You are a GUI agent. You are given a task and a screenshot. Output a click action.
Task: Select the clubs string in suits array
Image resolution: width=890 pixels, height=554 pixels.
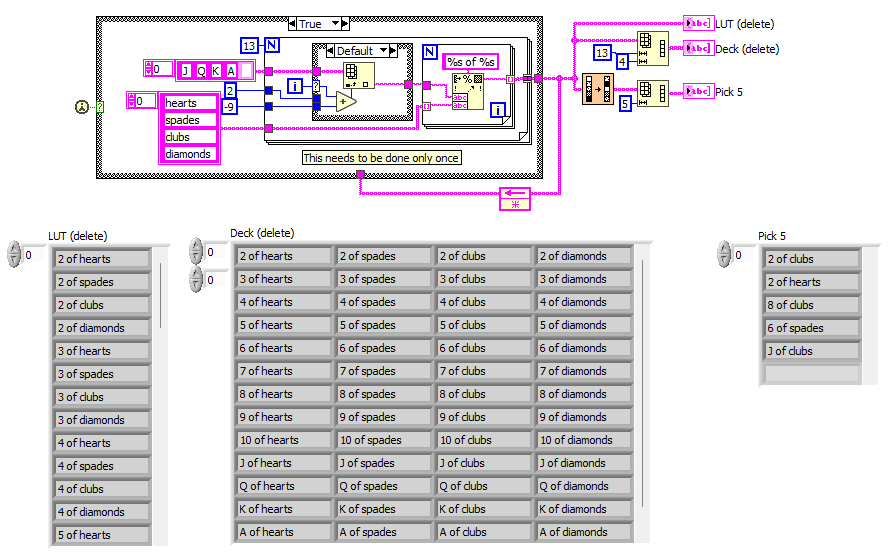[190, 137]
